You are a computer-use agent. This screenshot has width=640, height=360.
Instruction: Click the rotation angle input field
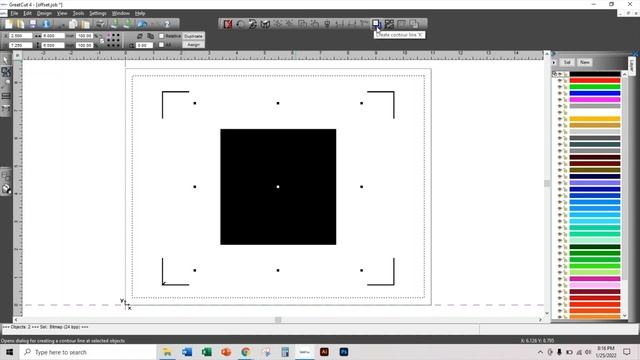coord(144,45)
